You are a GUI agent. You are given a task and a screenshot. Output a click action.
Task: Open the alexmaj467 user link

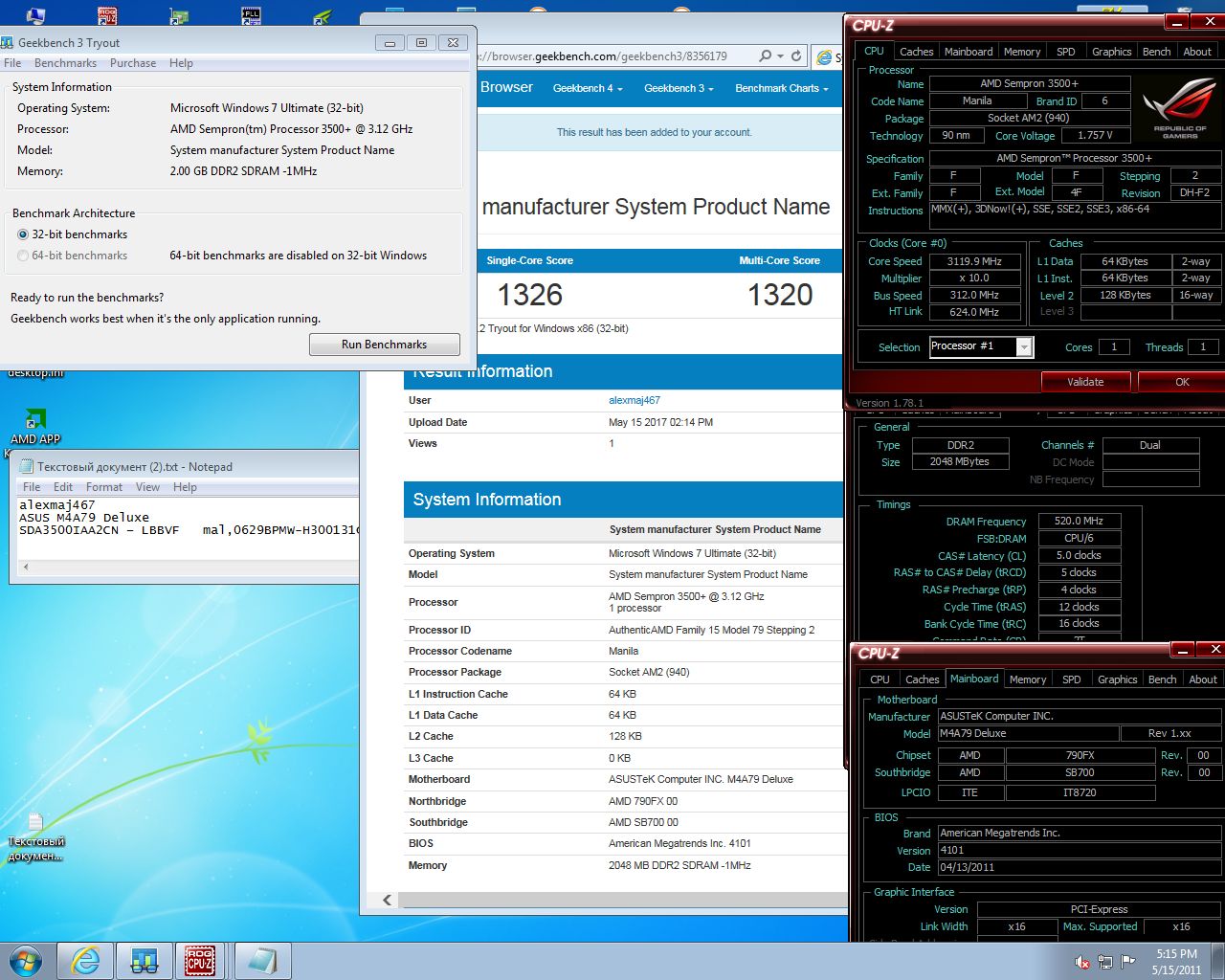(x=635, y=400)
